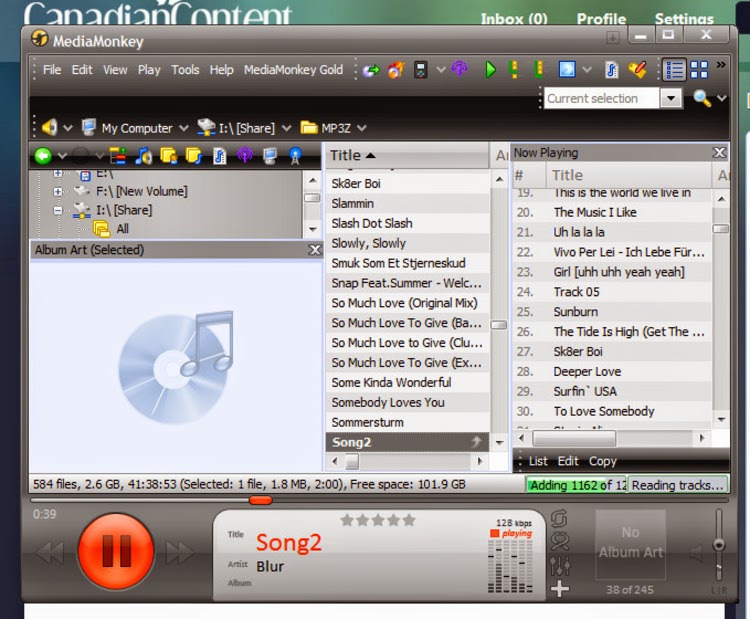This screenshot has height=619, width=750.
Task: Click the plus icon in the player
Action: [x=560, y=589]
